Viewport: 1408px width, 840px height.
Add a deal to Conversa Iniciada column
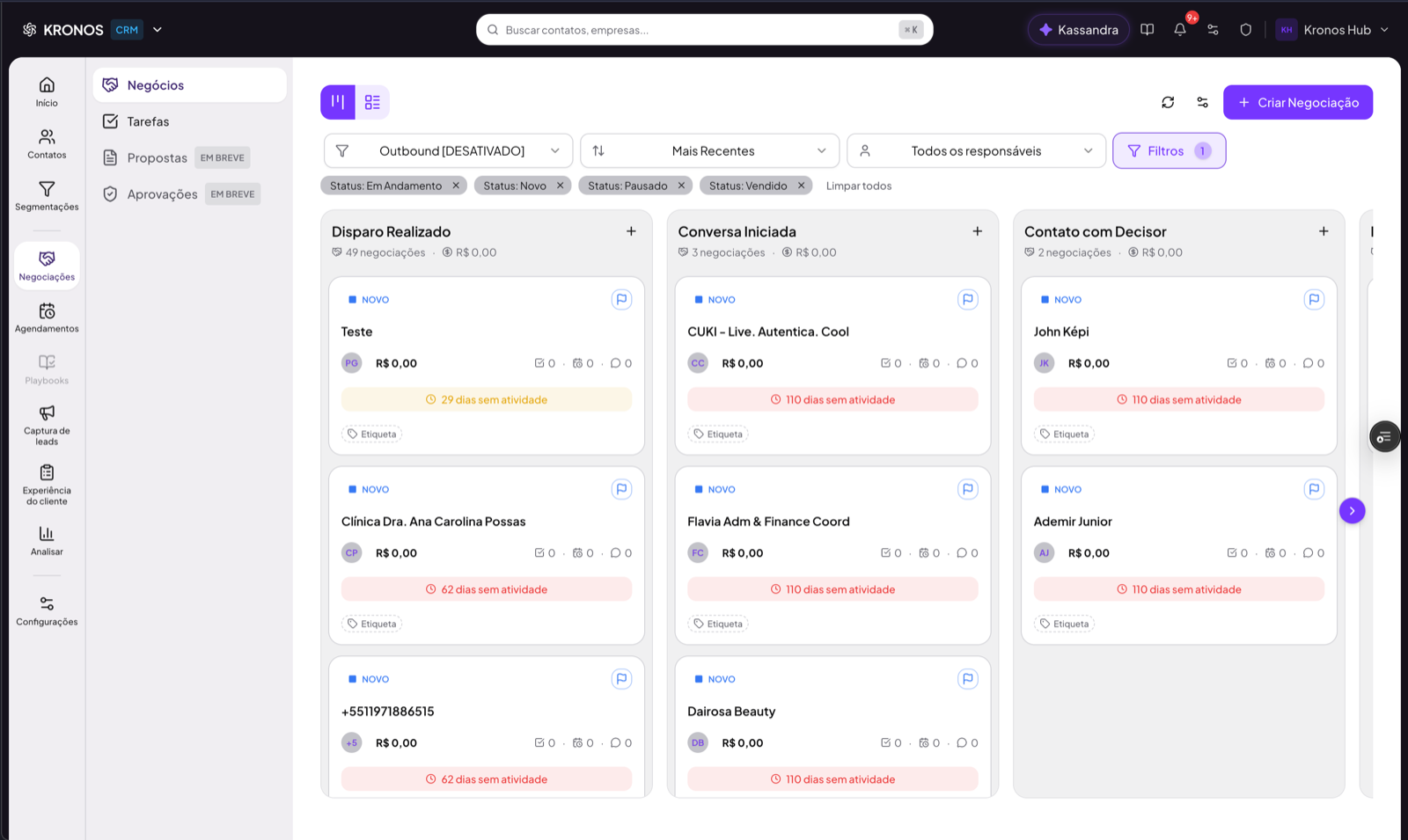(x=977, y=231)
